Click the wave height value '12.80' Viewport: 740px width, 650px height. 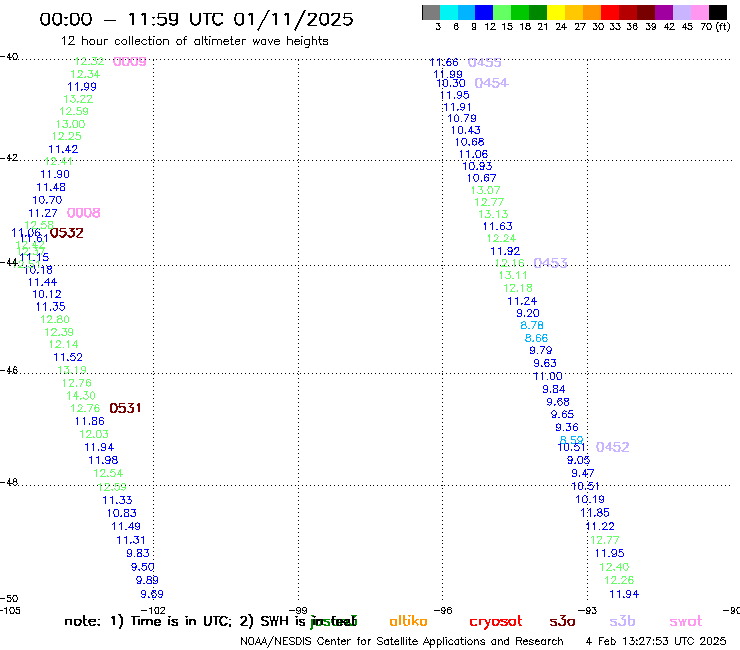tap(55, 320)
